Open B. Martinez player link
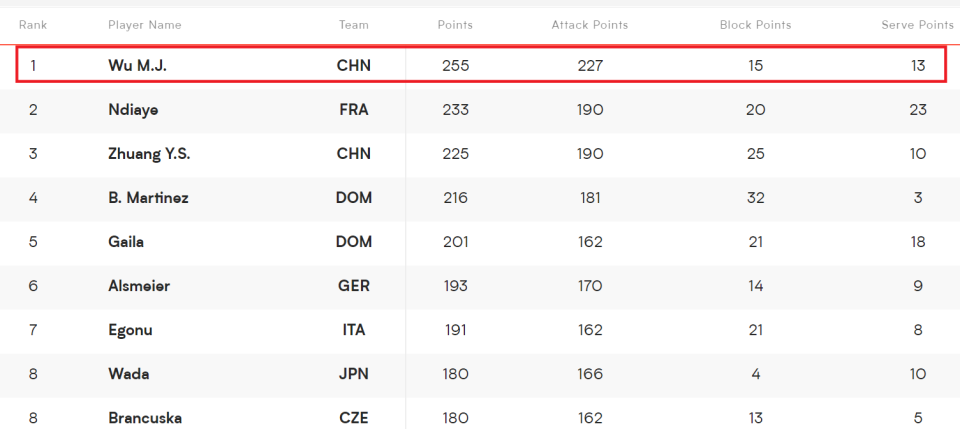This screenshot has width=960, height=429. coord(148,198)
